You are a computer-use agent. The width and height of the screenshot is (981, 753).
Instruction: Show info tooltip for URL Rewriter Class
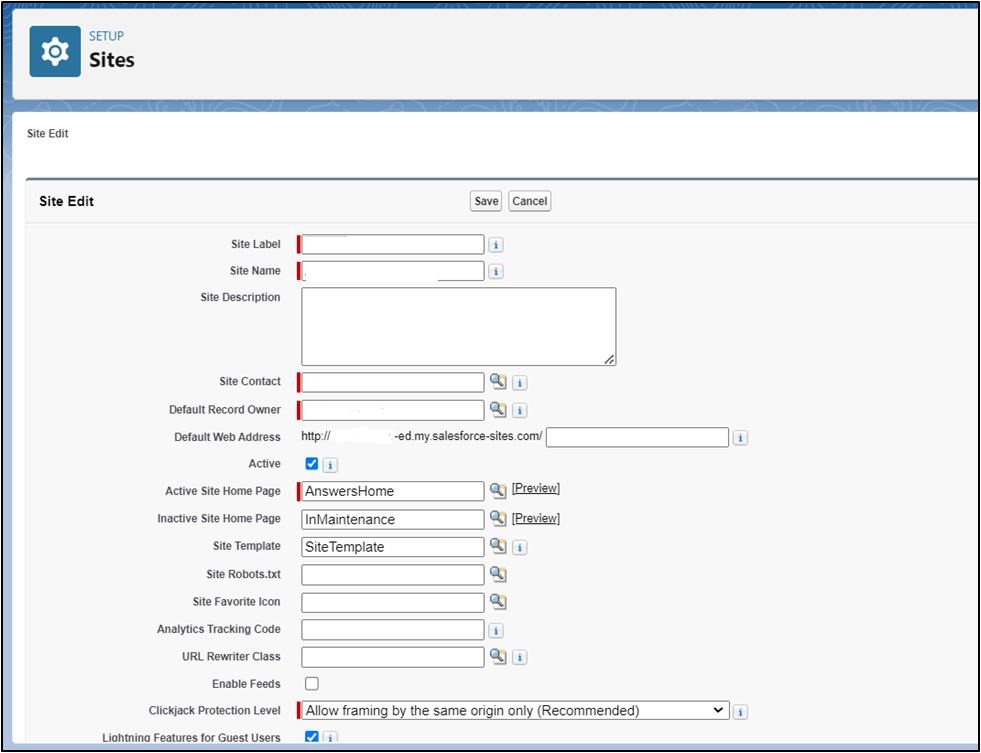point(519,657)
